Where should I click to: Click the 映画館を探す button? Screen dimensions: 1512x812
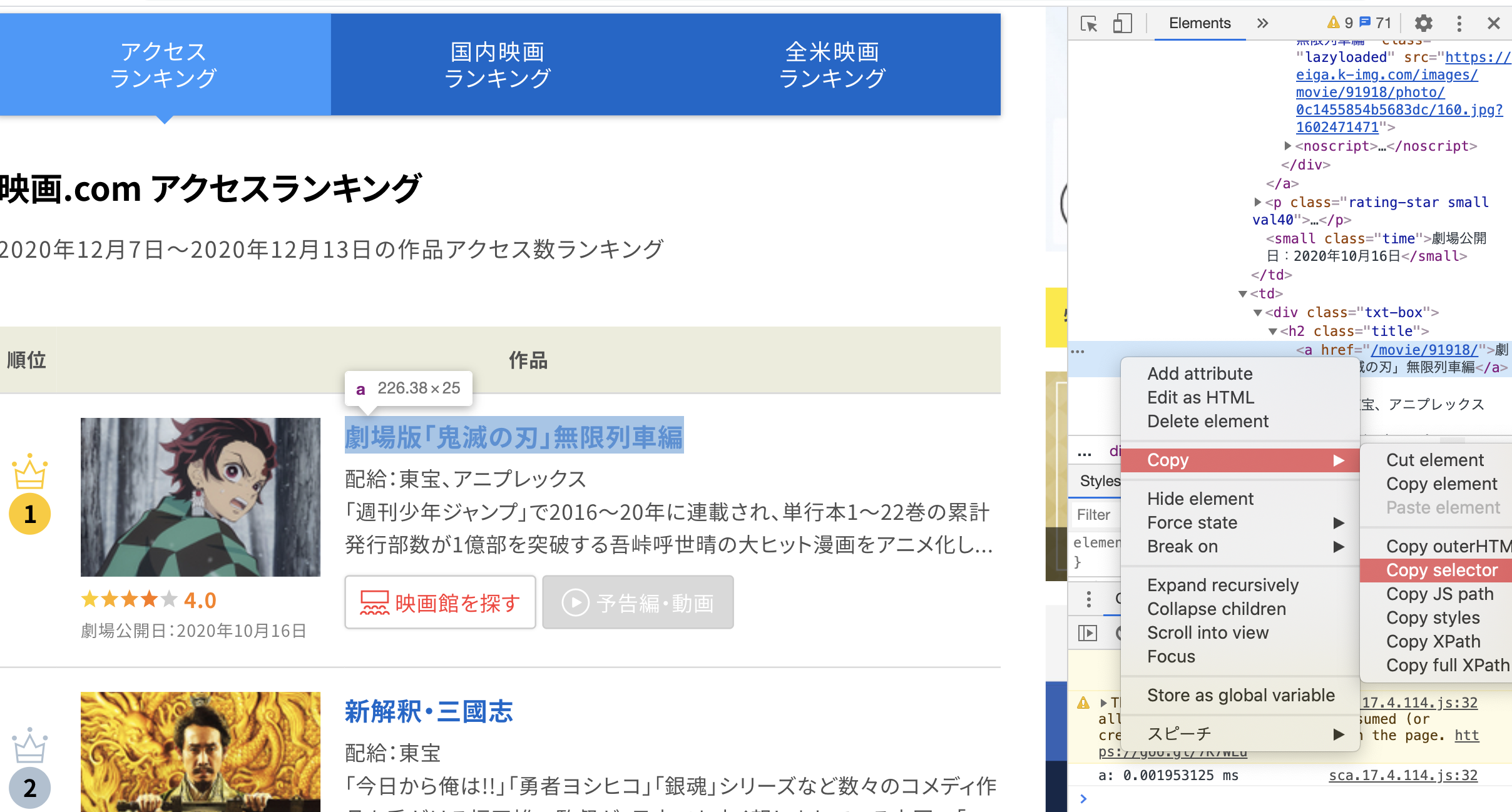[x=440, y=602]
